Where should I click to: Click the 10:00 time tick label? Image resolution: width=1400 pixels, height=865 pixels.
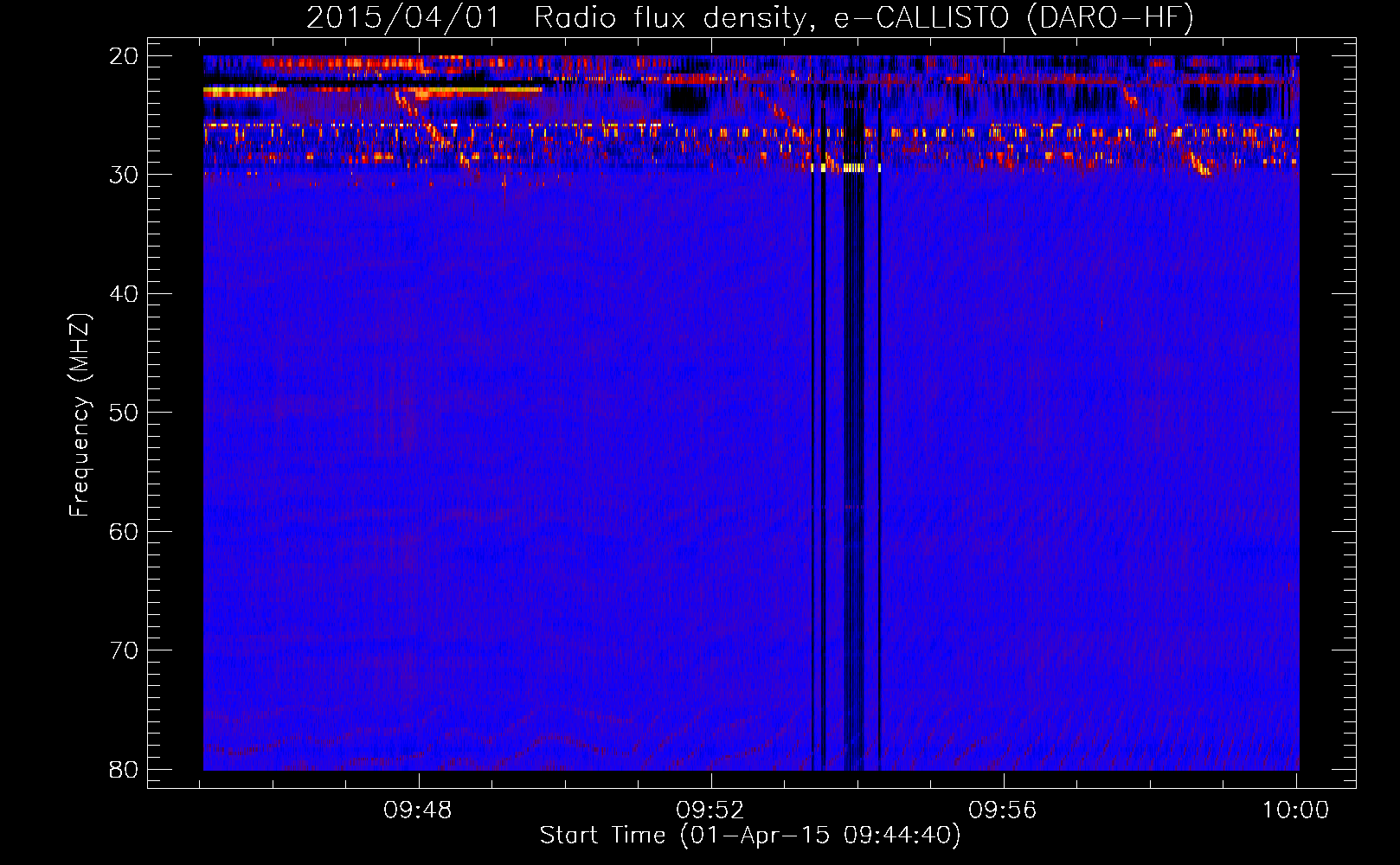1295,811
